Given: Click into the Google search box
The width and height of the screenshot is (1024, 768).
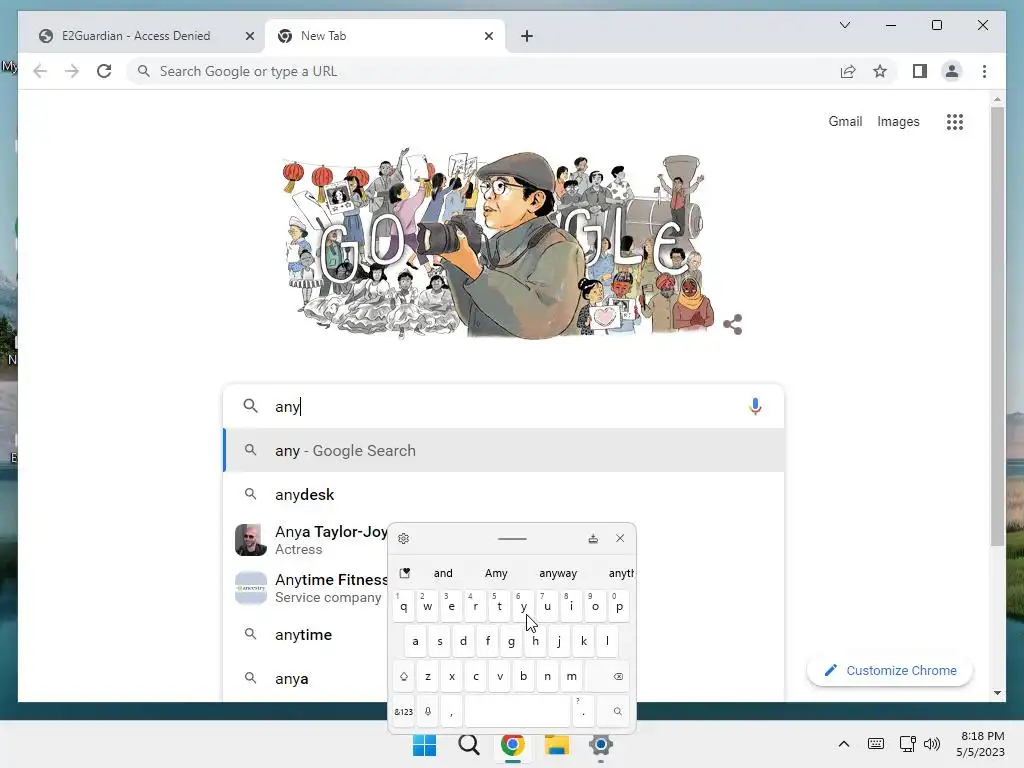Looking at the screenshot, I should (504, 406).
